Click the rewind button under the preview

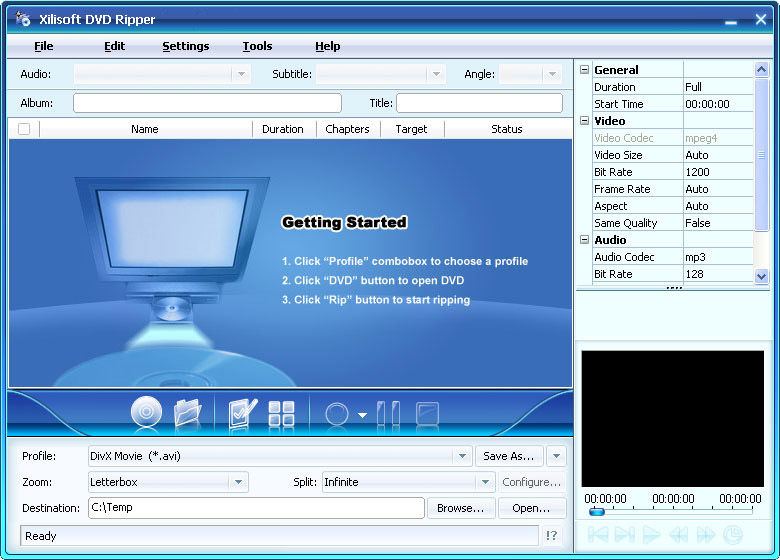[679, 535]
